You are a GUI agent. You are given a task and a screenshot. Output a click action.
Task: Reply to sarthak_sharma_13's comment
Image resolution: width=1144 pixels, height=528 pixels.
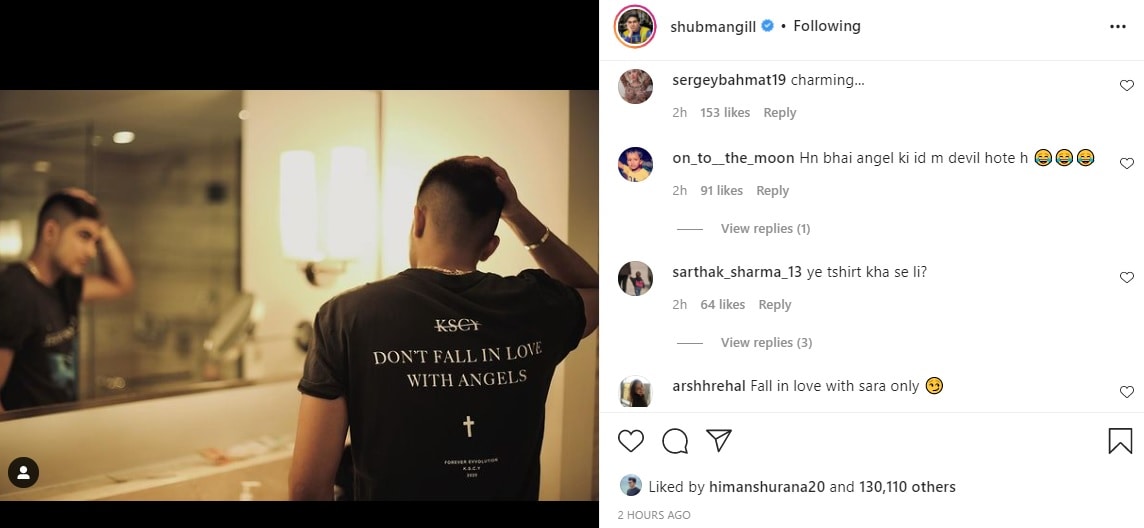point(775,305)
